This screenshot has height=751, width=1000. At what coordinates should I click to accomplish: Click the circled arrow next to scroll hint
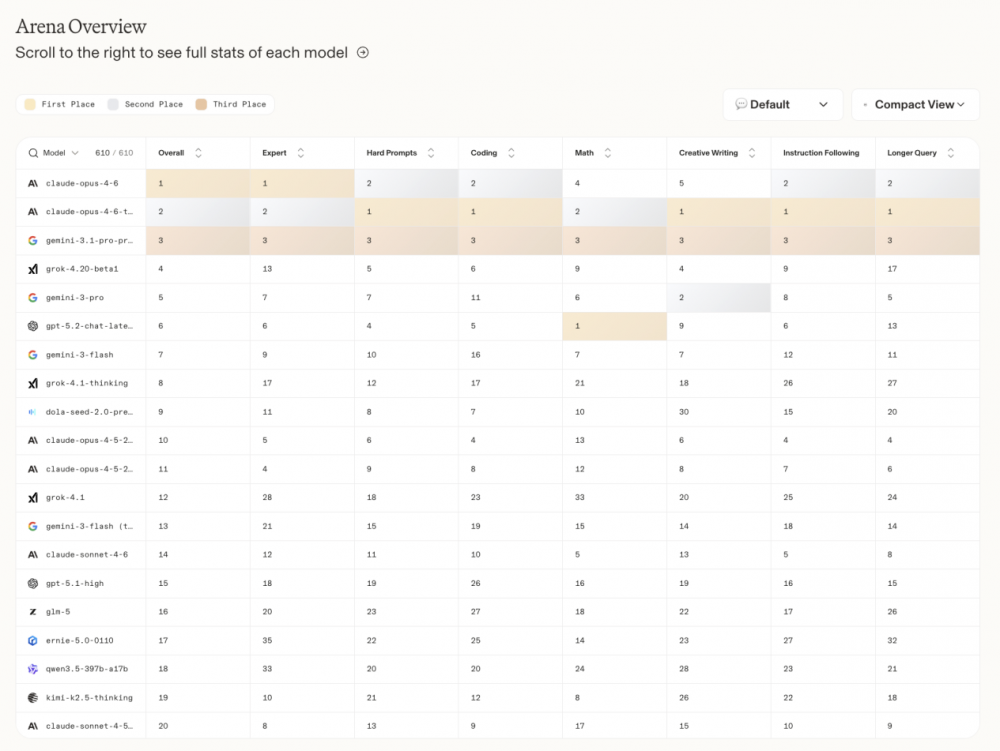[x=363, y=53]
